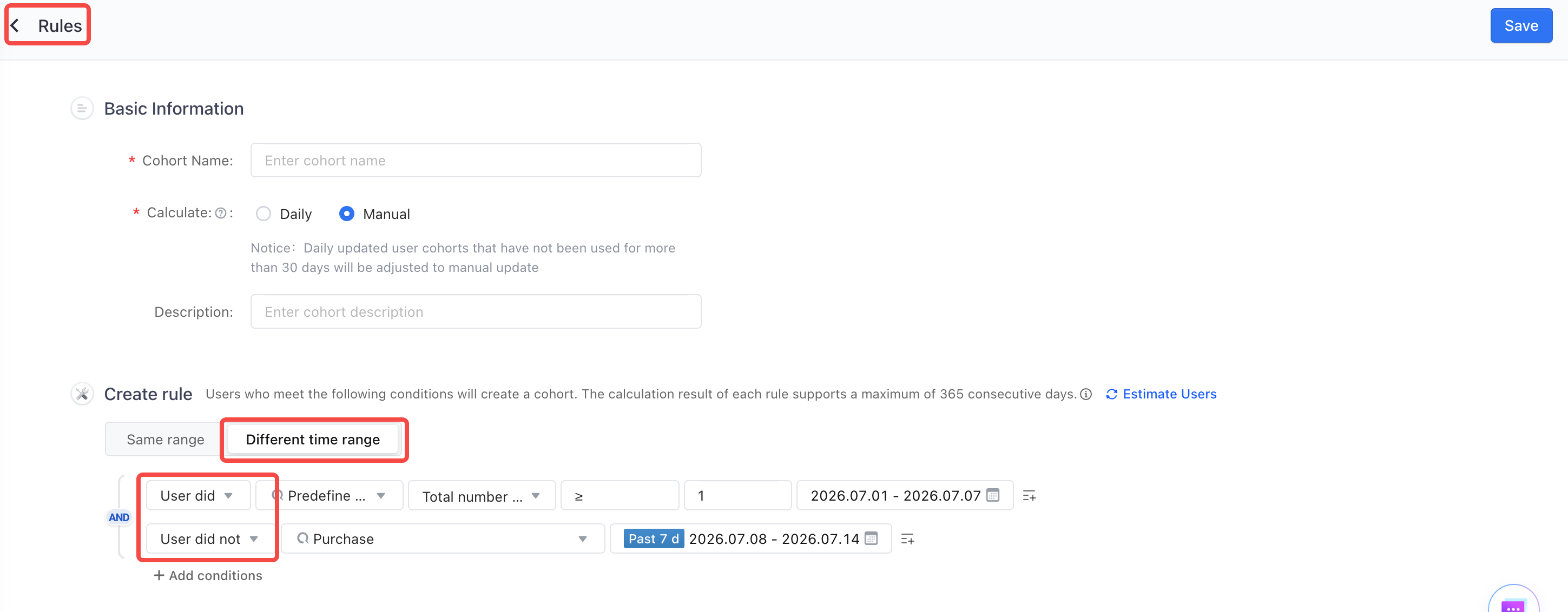
Task: Click the Estimate Users link
Action: [1161, 394]
